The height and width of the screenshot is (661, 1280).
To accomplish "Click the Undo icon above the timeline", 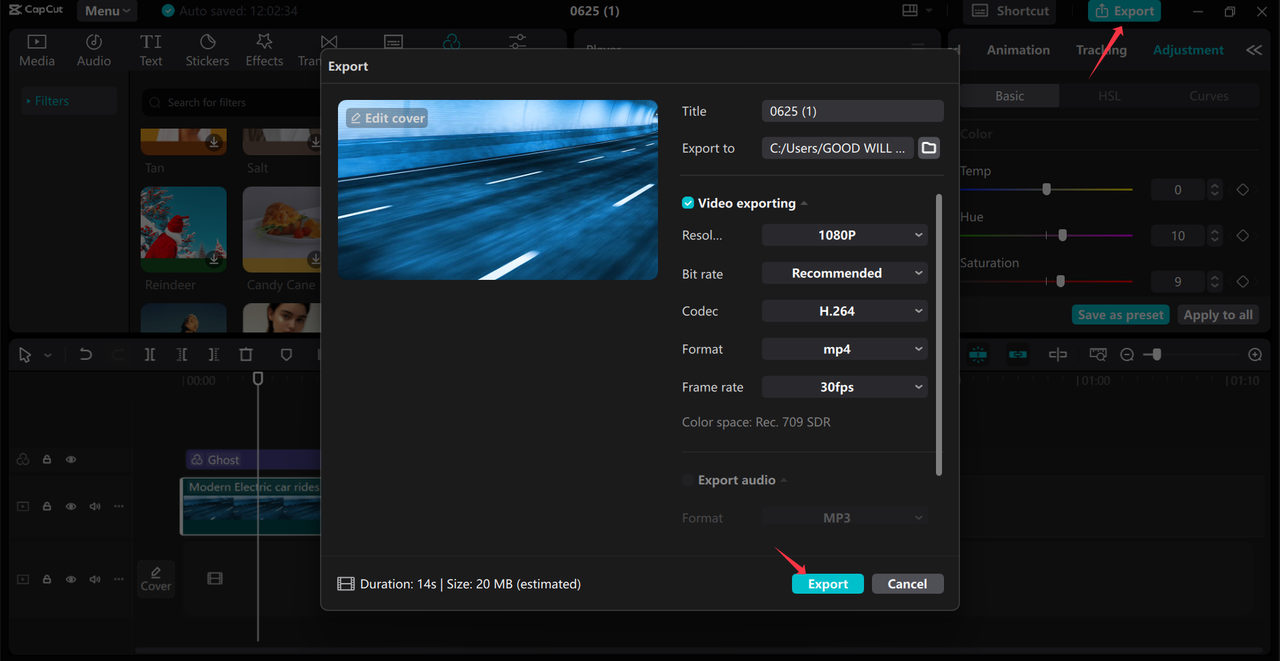I will [x=85, y=354].
